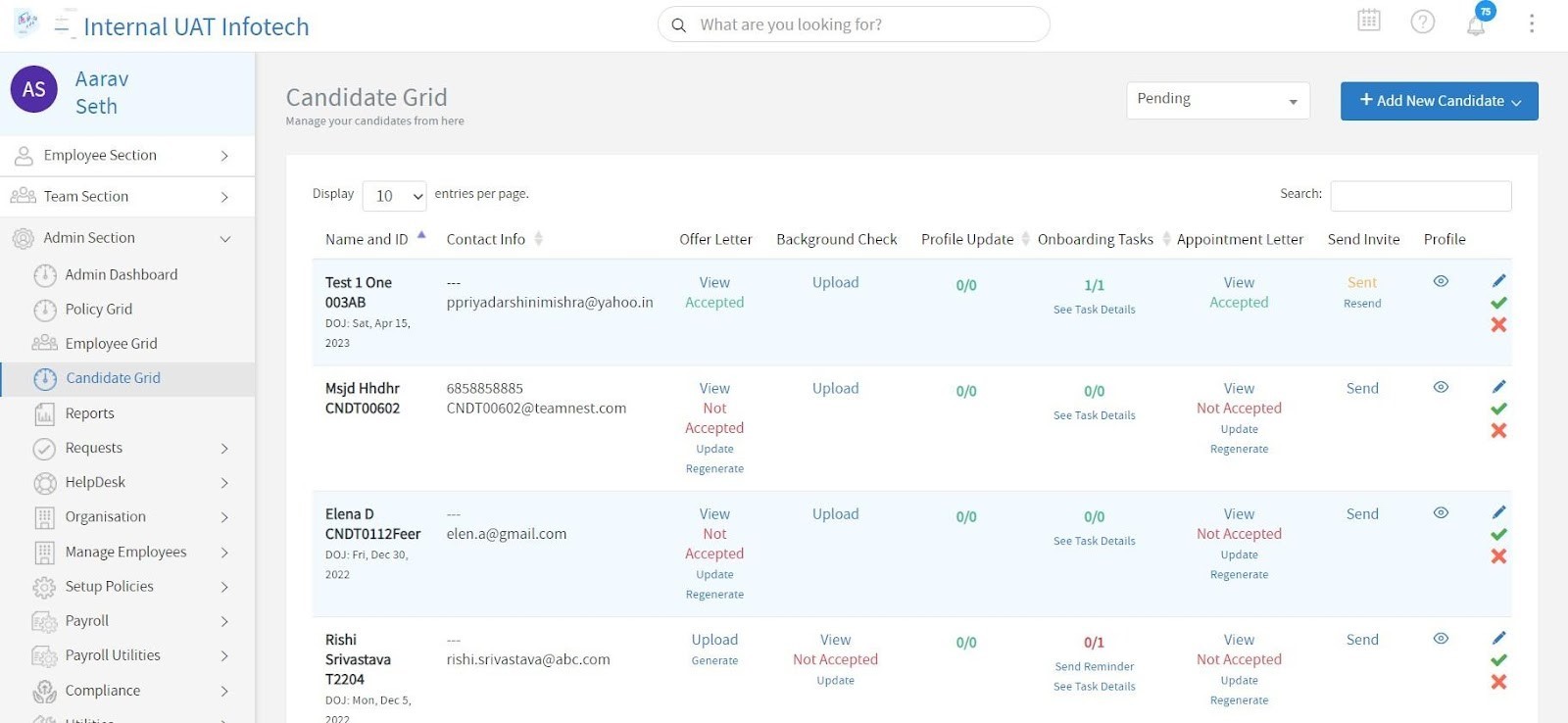Approve Elena D with green checkmark
This screenshot has height=723, width=1568.
(x=1498, y=534)
